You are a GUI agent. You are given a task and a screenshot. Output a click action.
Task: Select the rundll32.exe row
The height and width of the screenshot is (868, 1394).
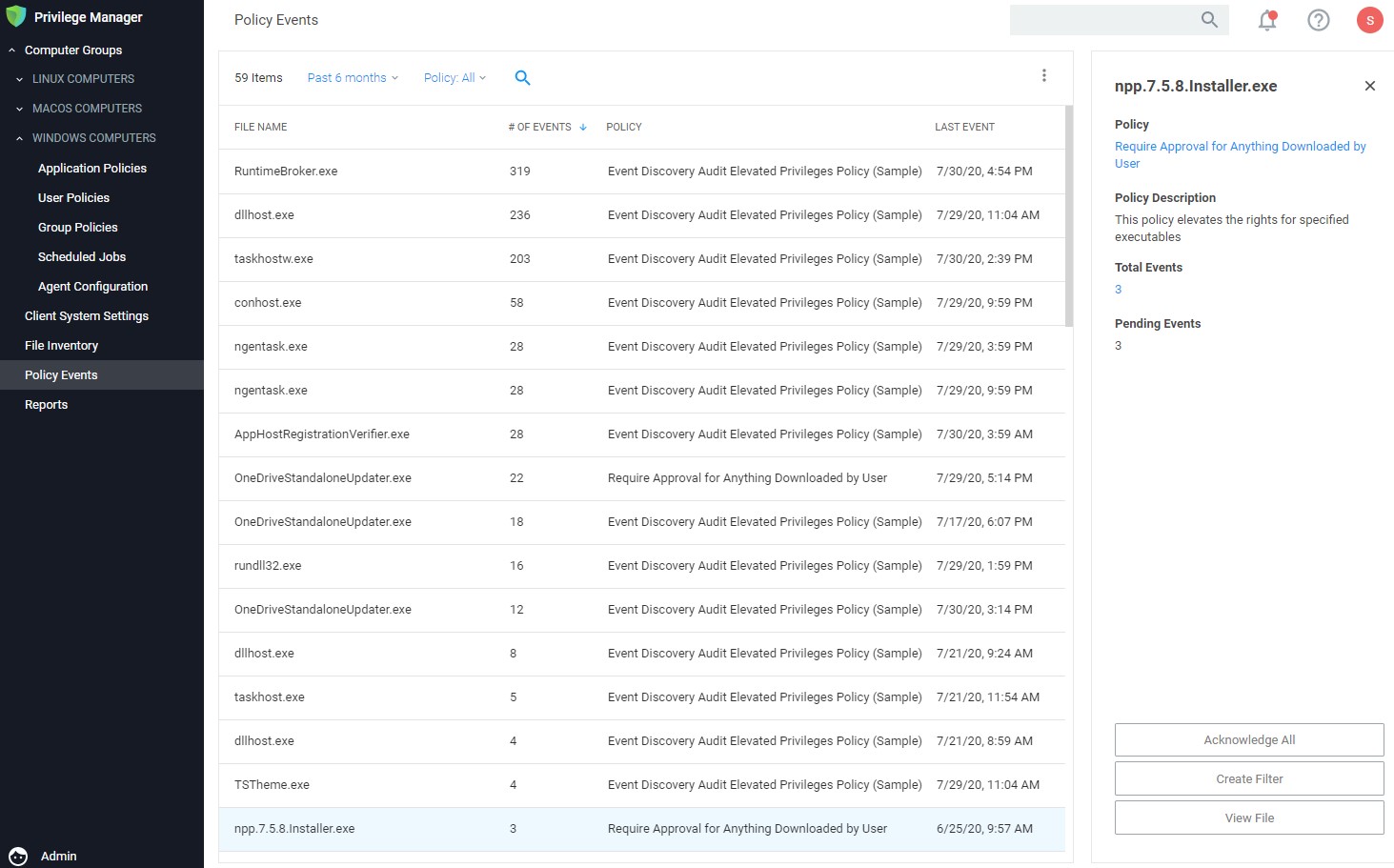pyautogui.click(x=642, y=566)
